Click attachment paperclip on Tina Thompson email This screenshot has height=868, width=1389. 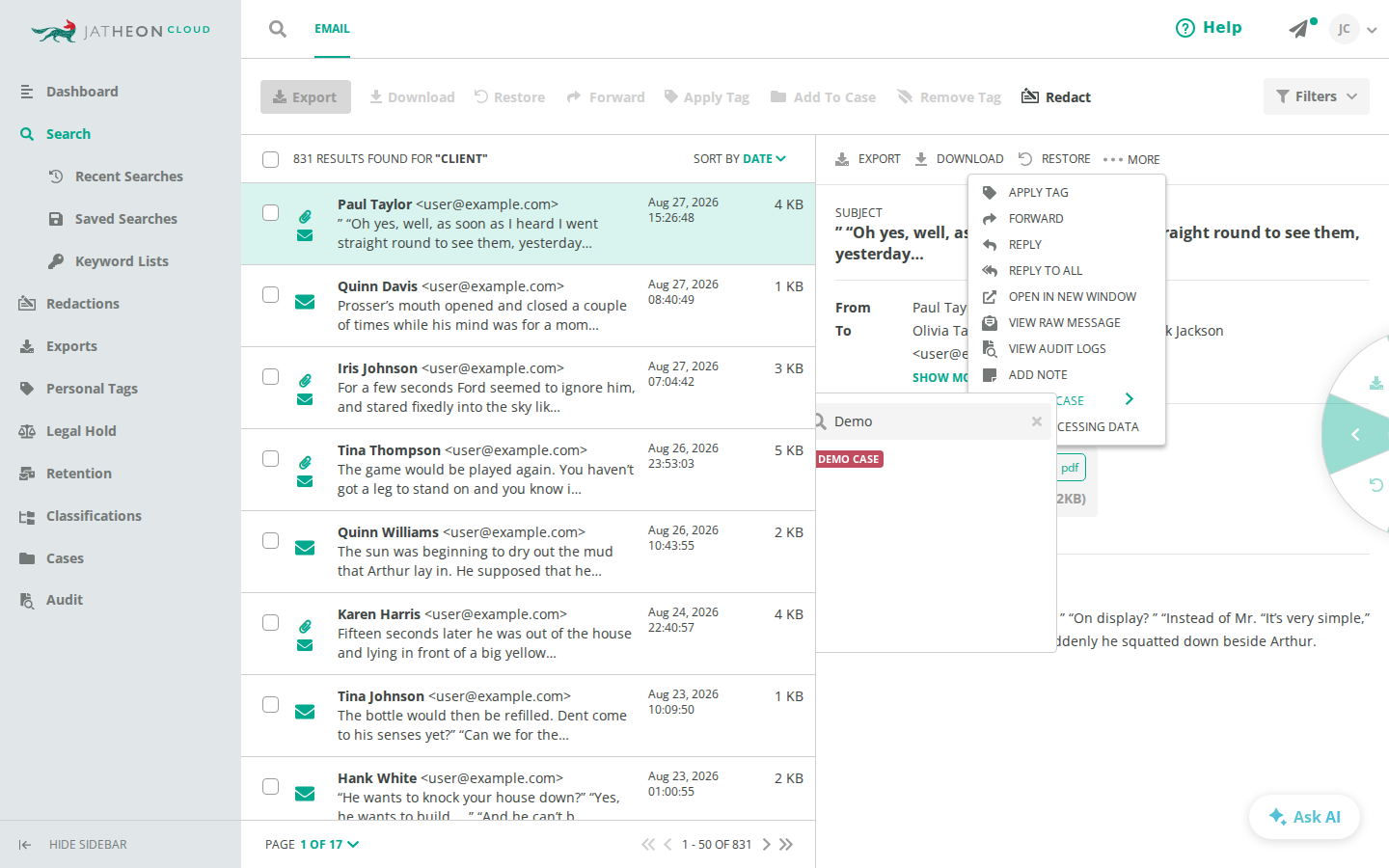click(x=305, y=462)
